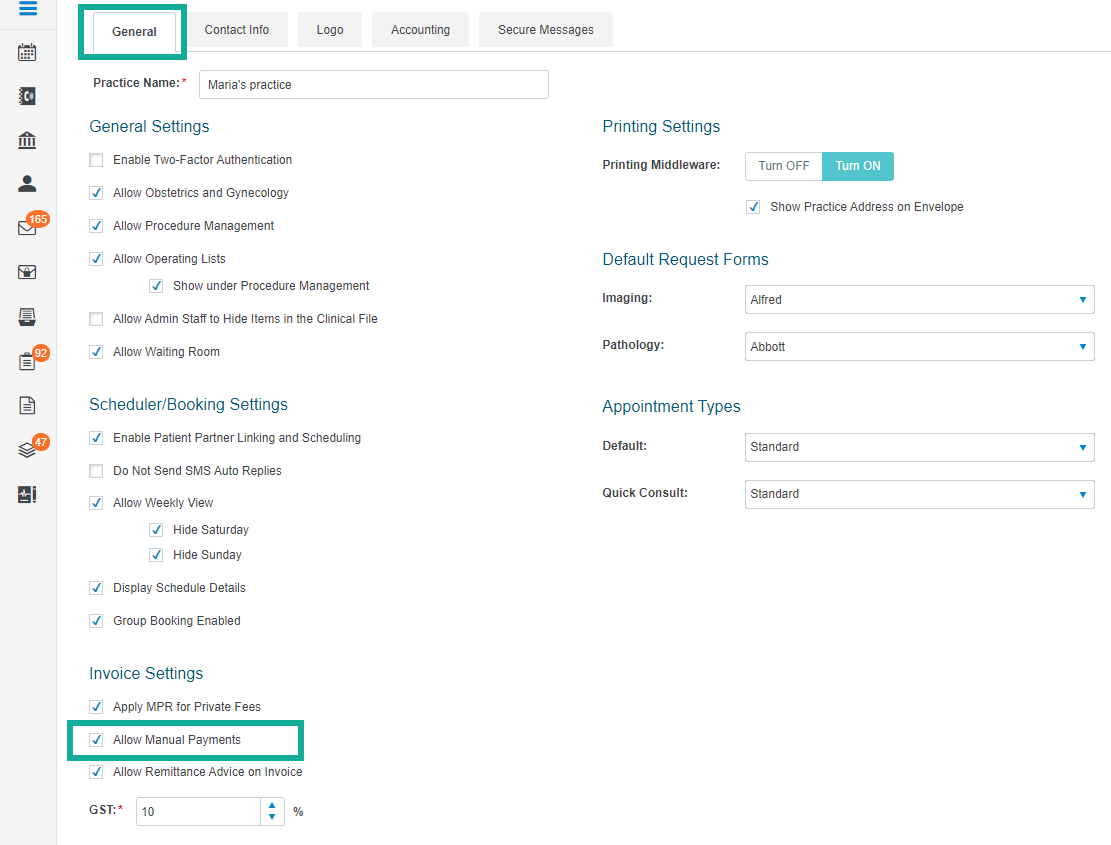Switch to the Contact Info tab
The image size is (1111, 845).
[237, 30]
